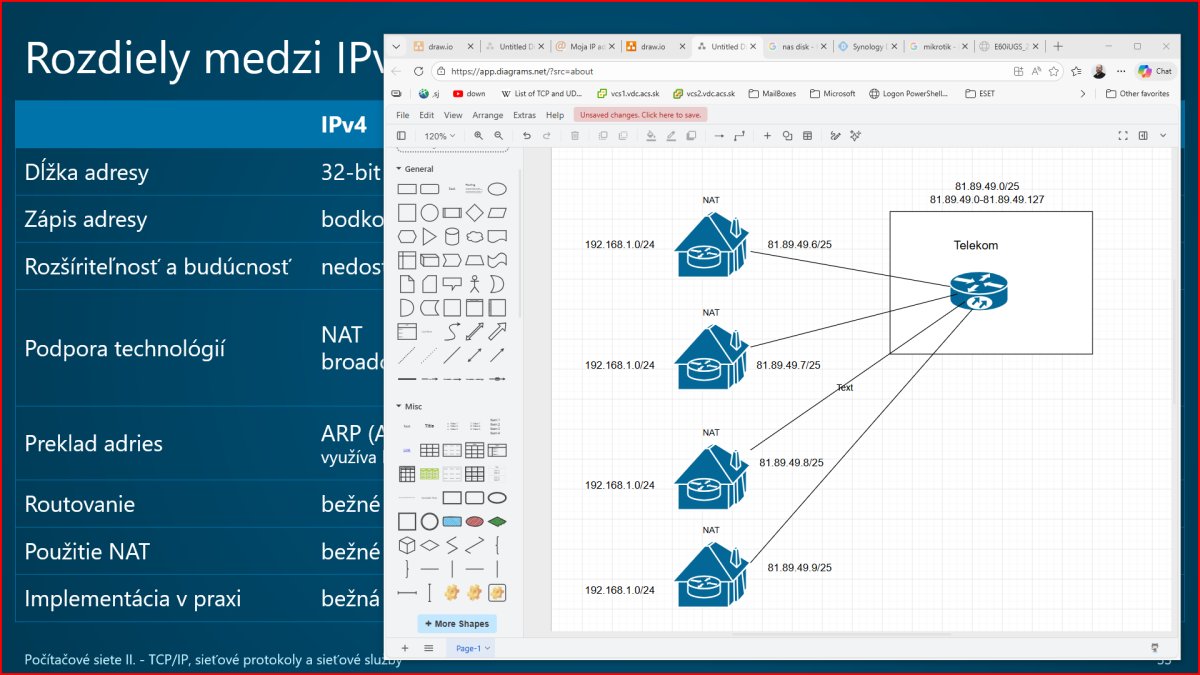Collapse the Misc shapes section
Image resolution: width=1200 pixels, height=675 pixels.
[x=410, y=407]
